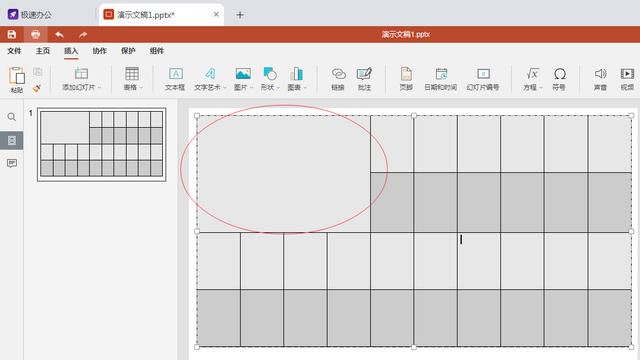The image size is (640, 360).
Task: Undo the last action
Action: point(59,35)
